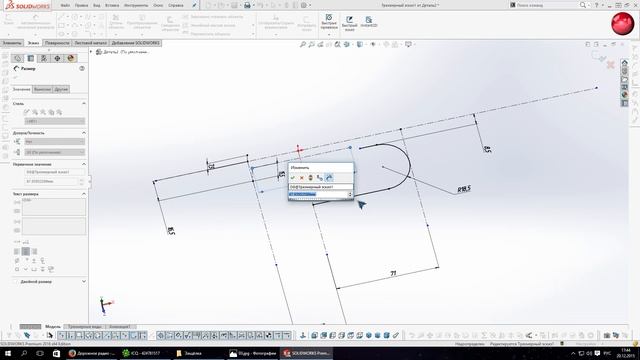The height and width of the screenshot is (360, 640).
Task: Click the Быстрый эскиз rapid sketch button
Action: (349, 23)
